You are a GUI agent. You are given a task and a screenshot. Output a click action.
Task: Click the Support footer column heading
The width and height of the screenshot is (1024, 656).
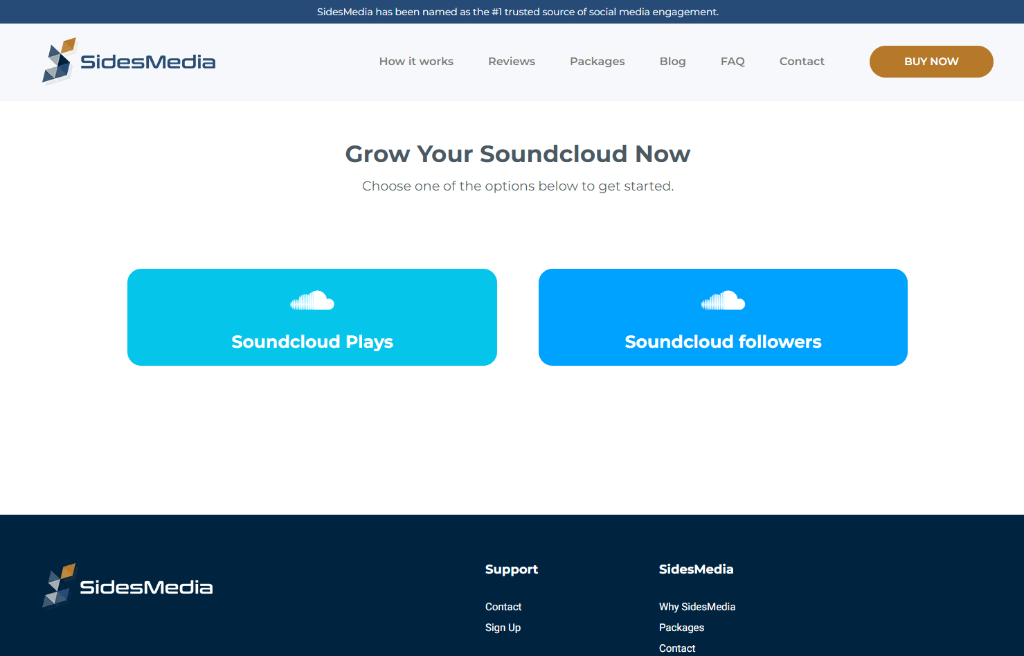pyautogui.click(x=511, y=569)
